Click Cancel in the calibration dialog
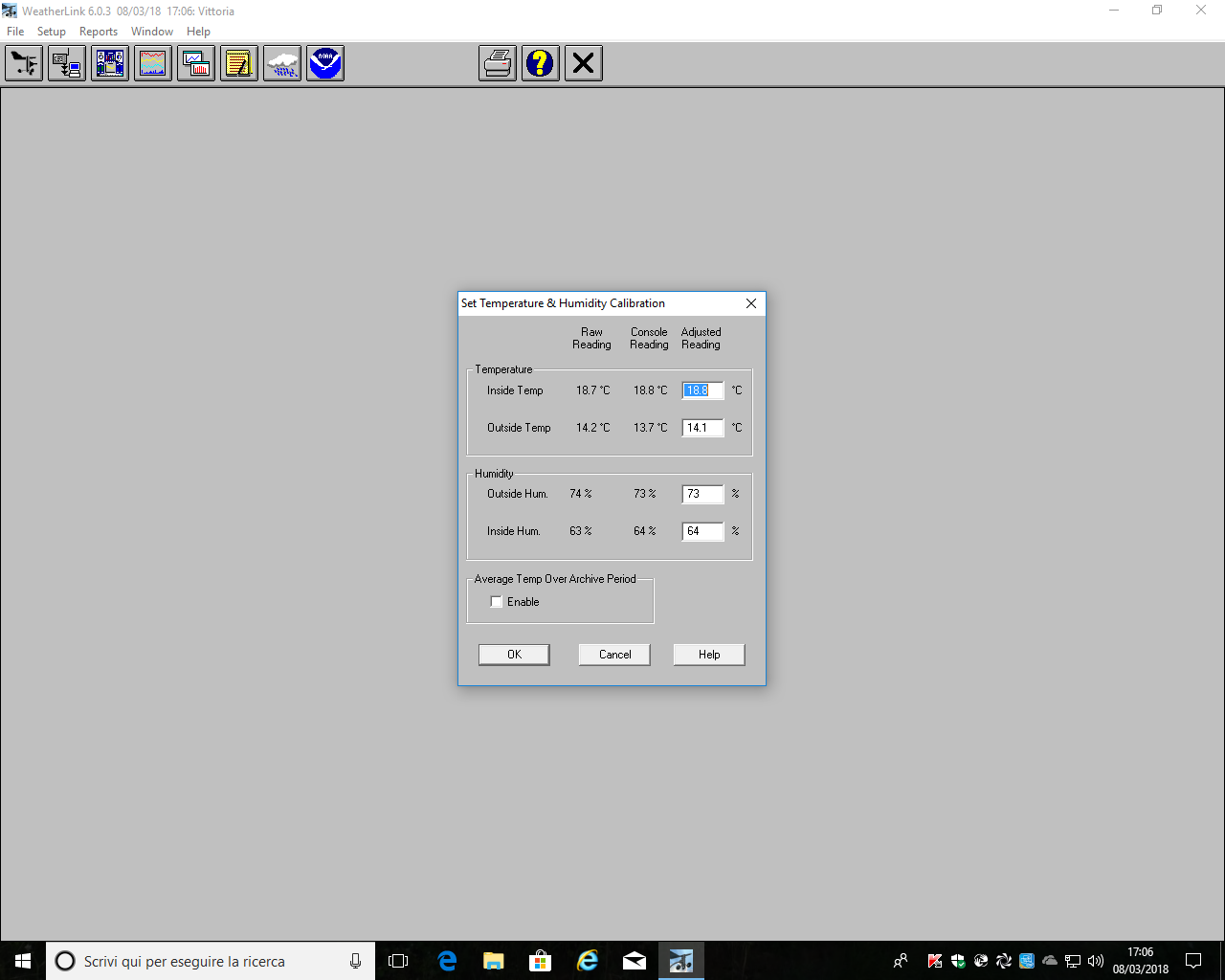1225x980 pixels. [x=614, y=655]
